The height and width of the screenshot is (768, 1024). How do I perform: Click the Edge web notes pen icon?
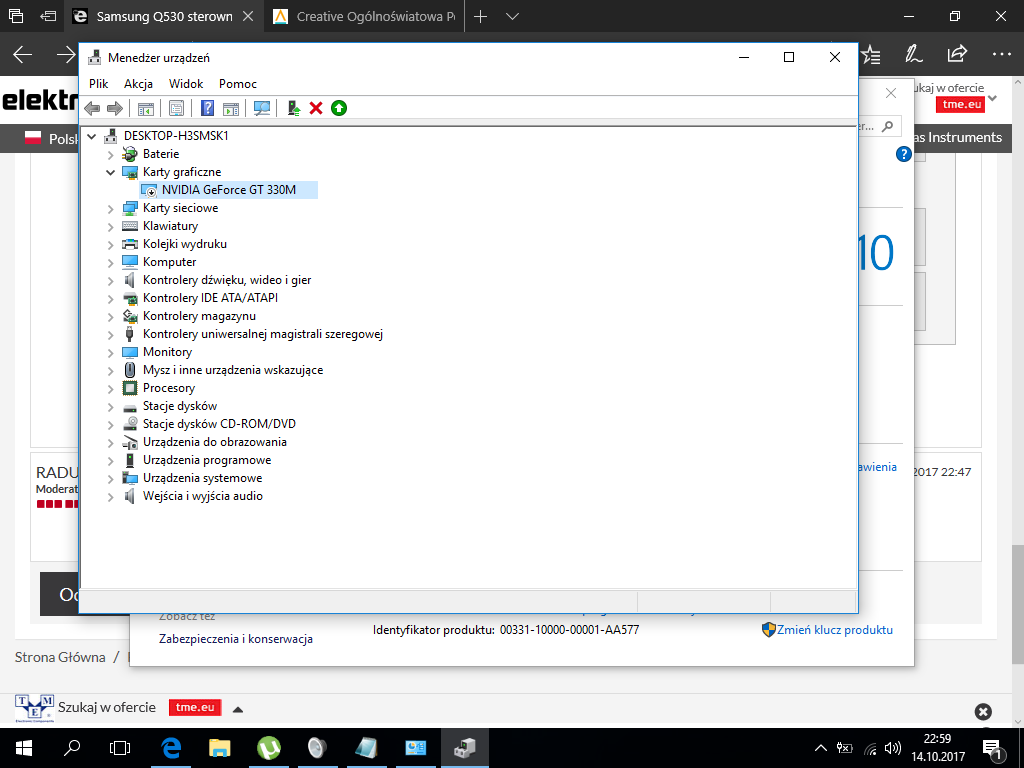[914, 54]
